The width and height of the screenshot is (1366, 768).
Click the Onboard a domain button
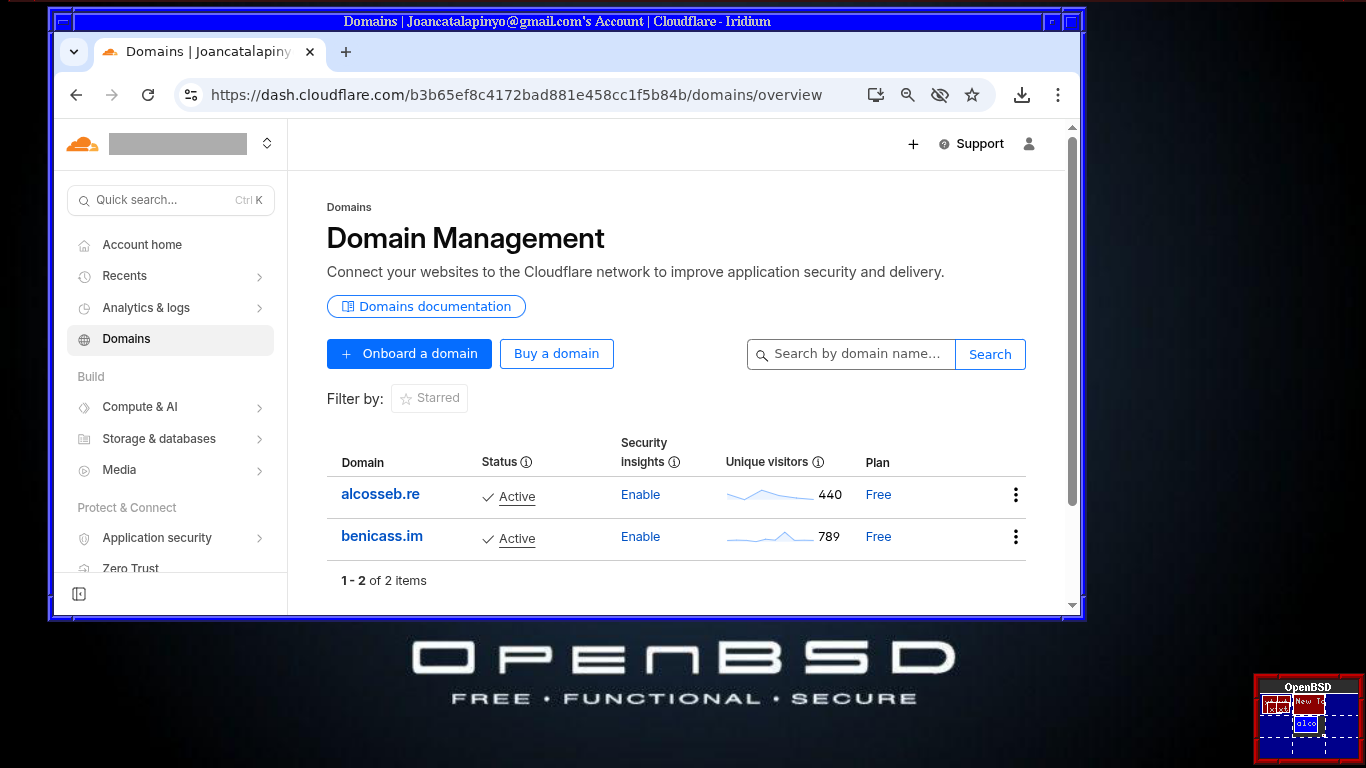(409, 354)
